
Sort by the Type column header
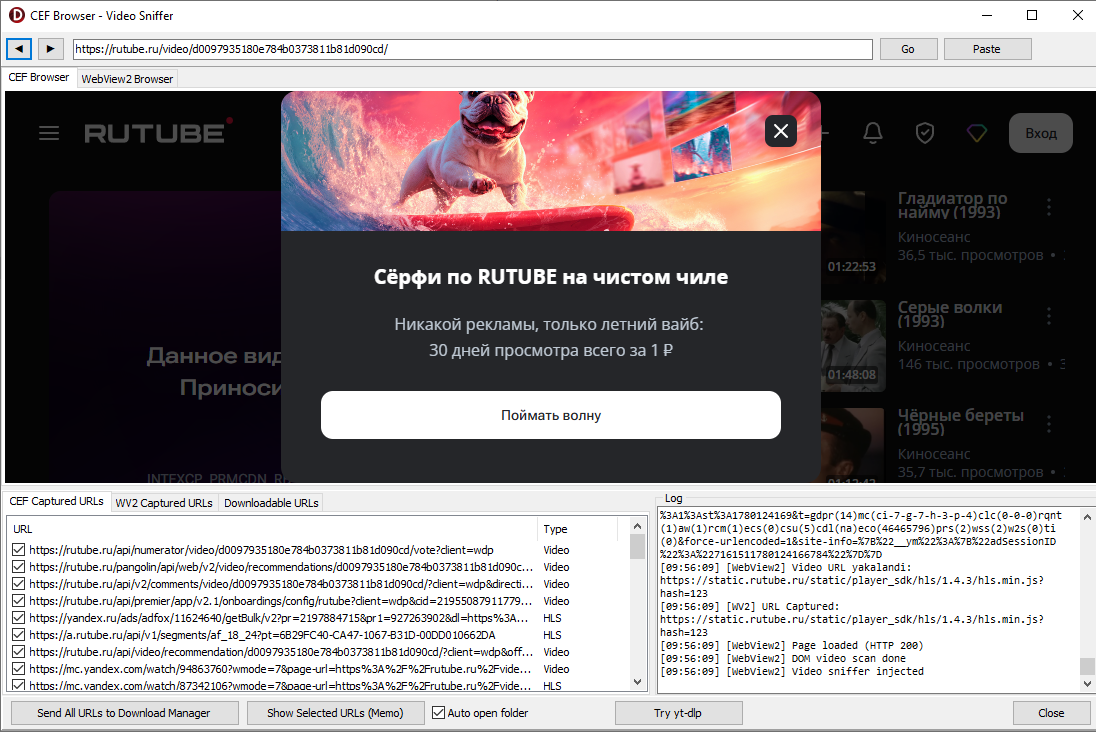click(x=577, y=529)
